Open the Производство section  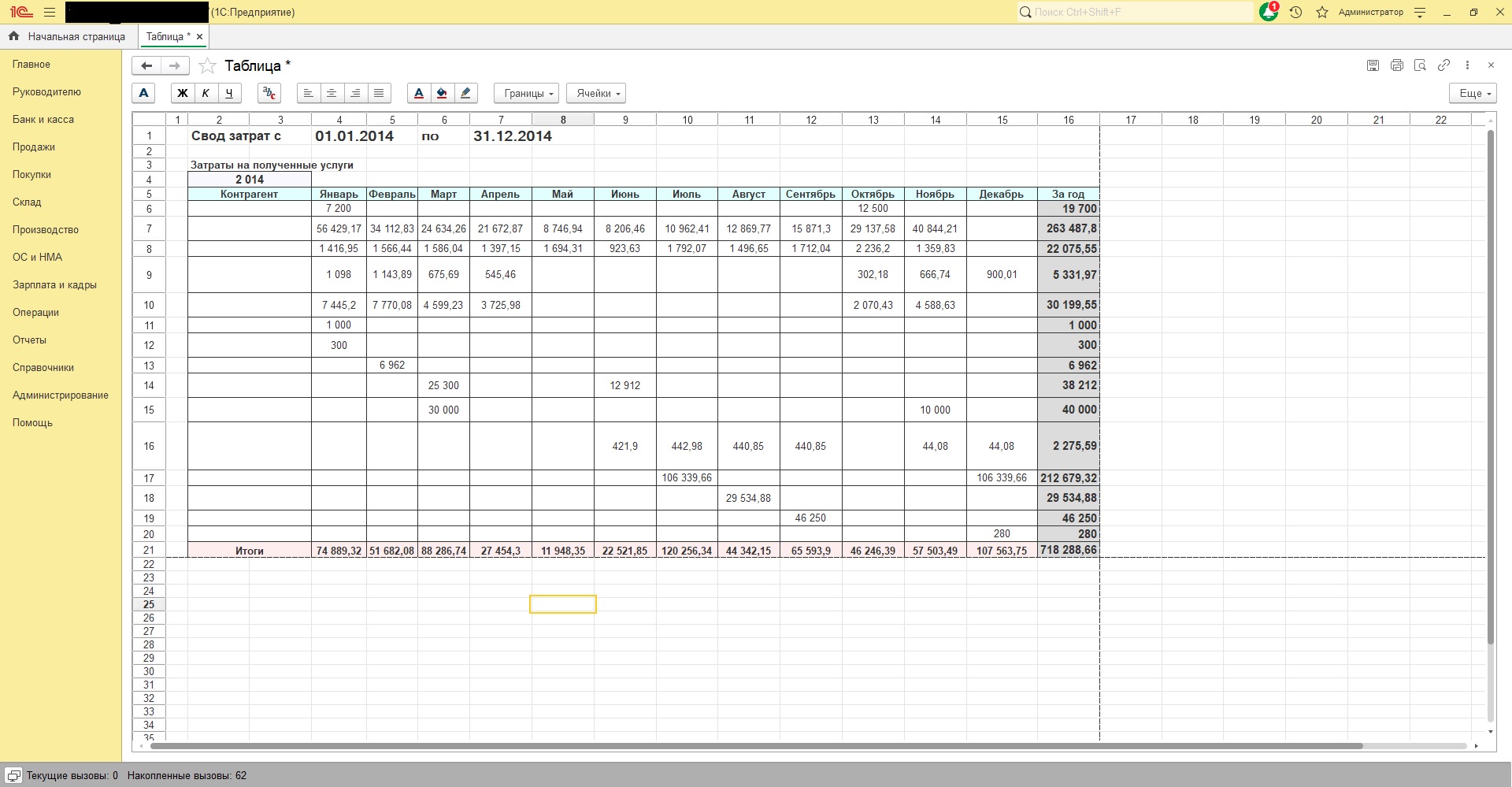click(46, 230)
